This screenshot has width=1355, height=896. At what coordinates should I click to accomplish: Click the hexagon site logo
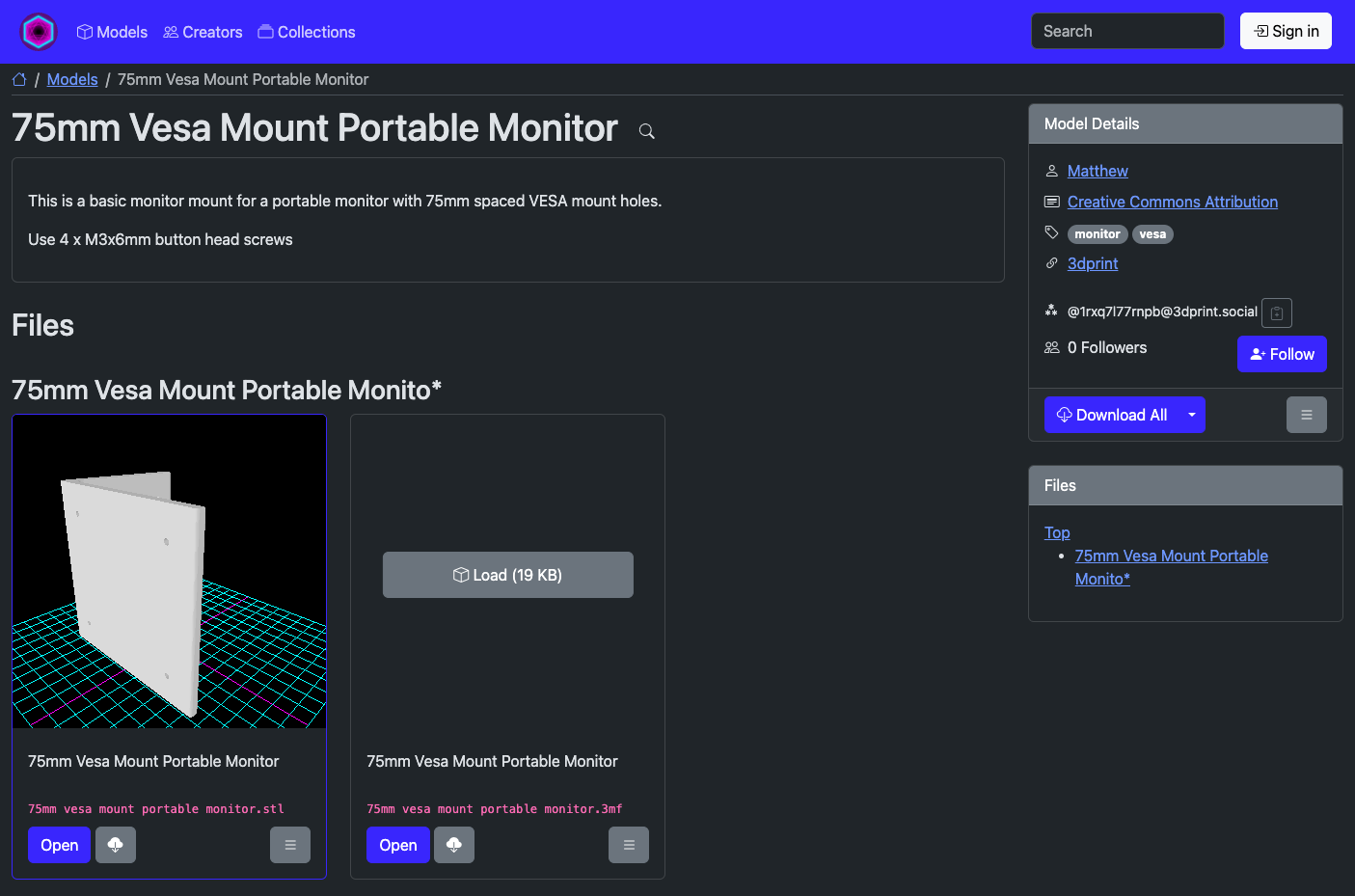click(39, 32)
